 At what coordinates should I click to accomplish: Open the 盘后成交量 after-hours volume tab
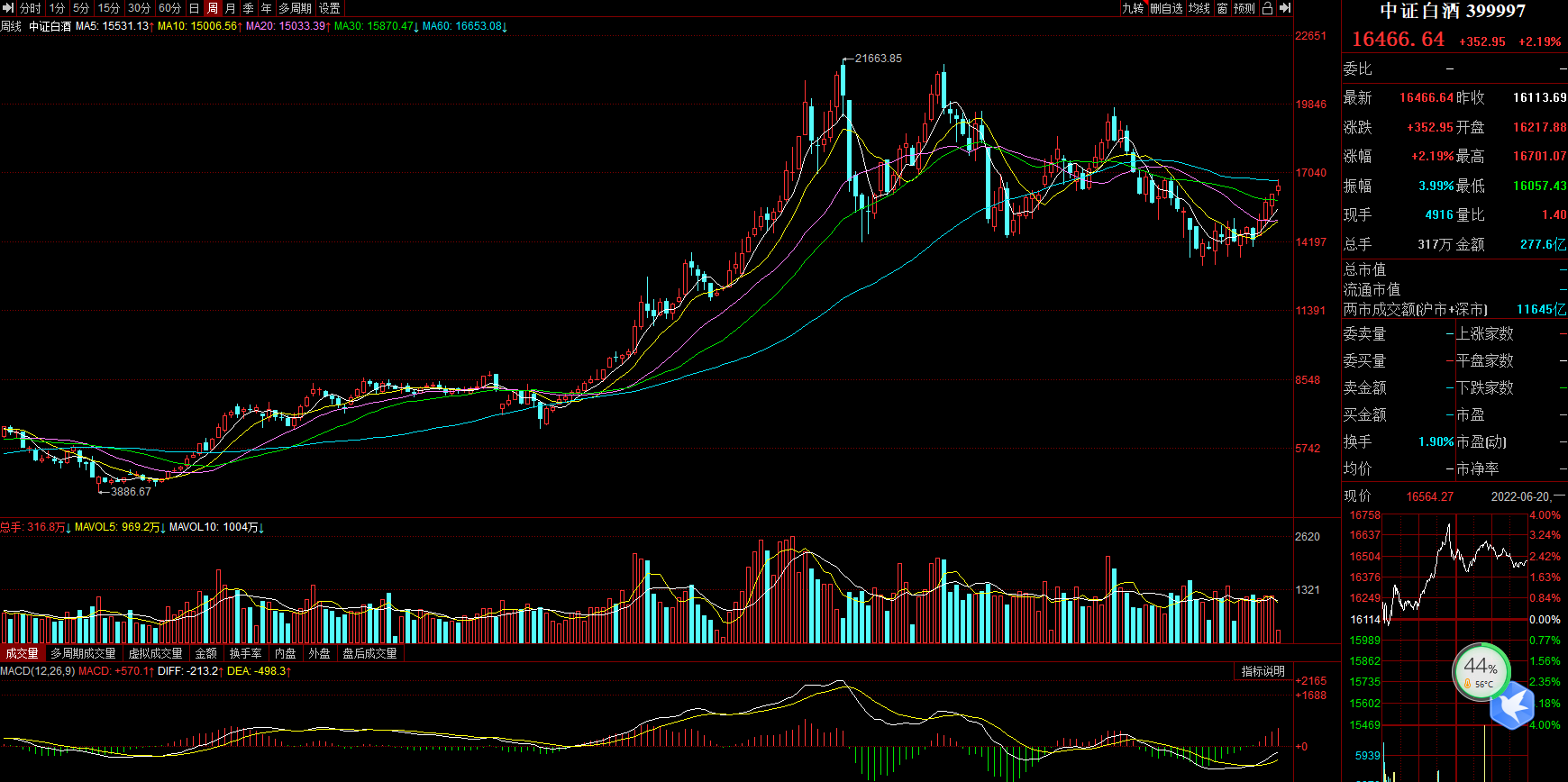[369, 653]
